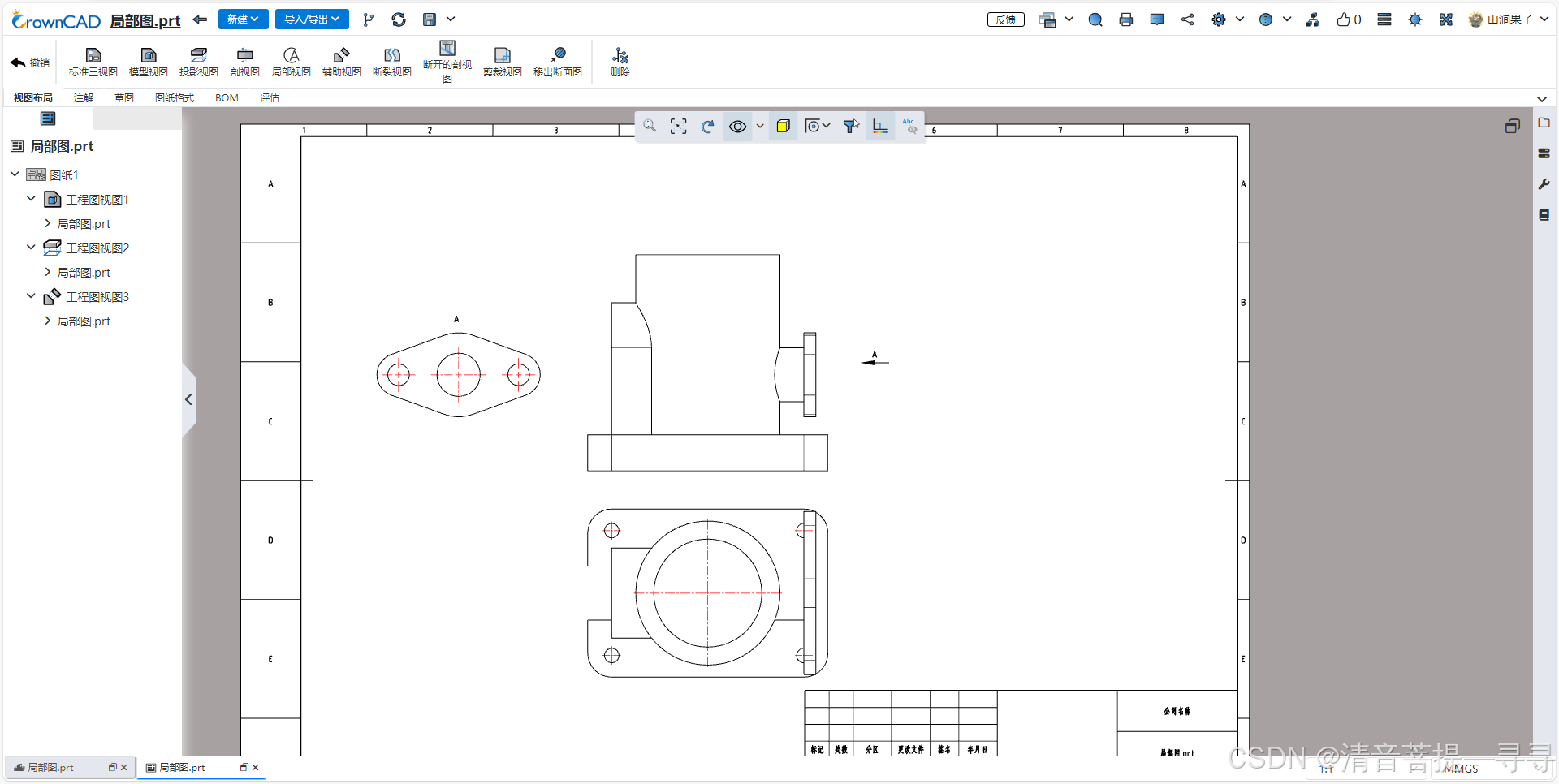Screen dimensions: 1559x784
Task: Toggle the stacked lines list icon in the top bar
Action: tap(1384, 19)
